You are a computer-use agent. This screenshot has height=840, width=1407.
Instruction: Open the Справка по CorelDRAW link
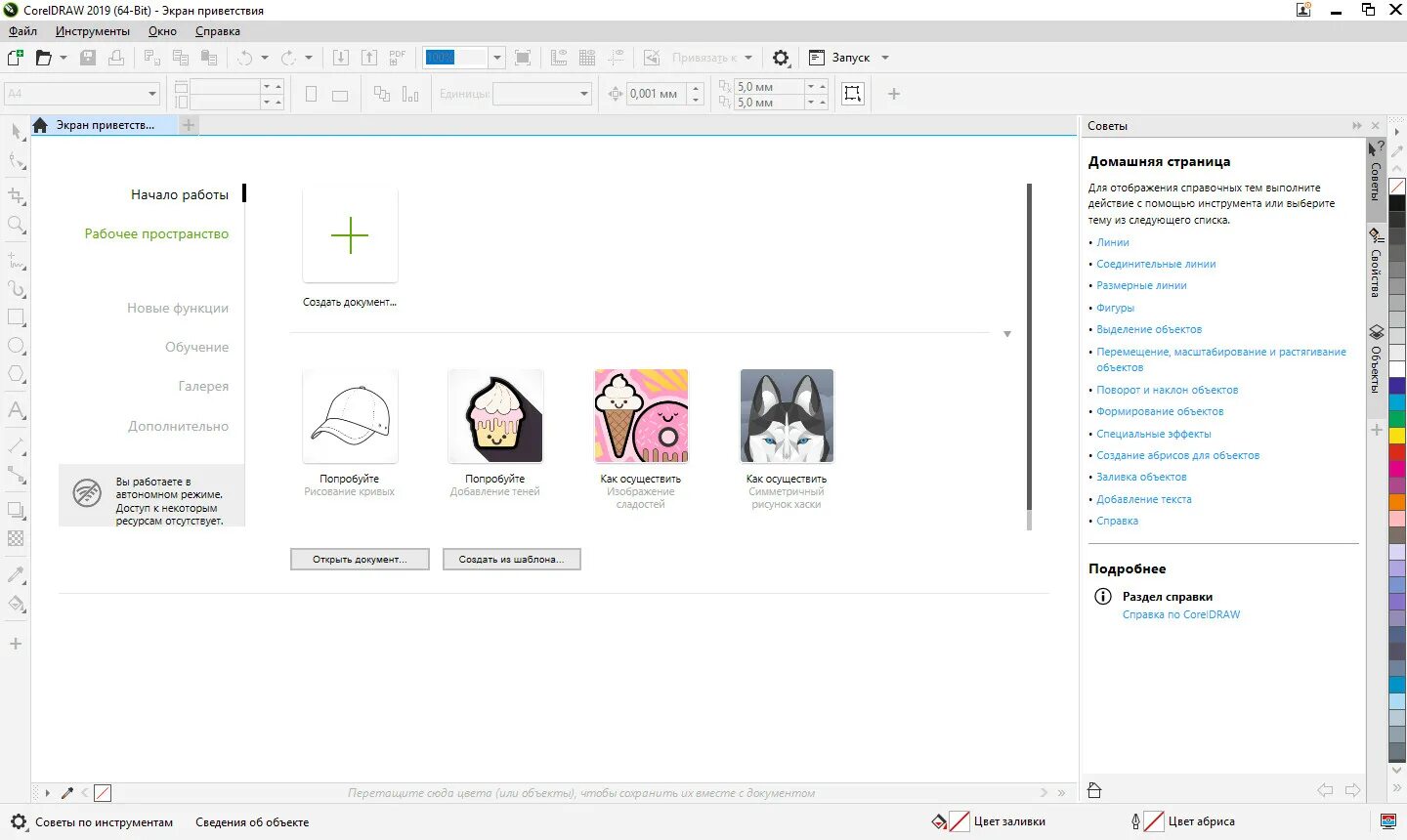pyautogui.click(x=1181, y=614)
